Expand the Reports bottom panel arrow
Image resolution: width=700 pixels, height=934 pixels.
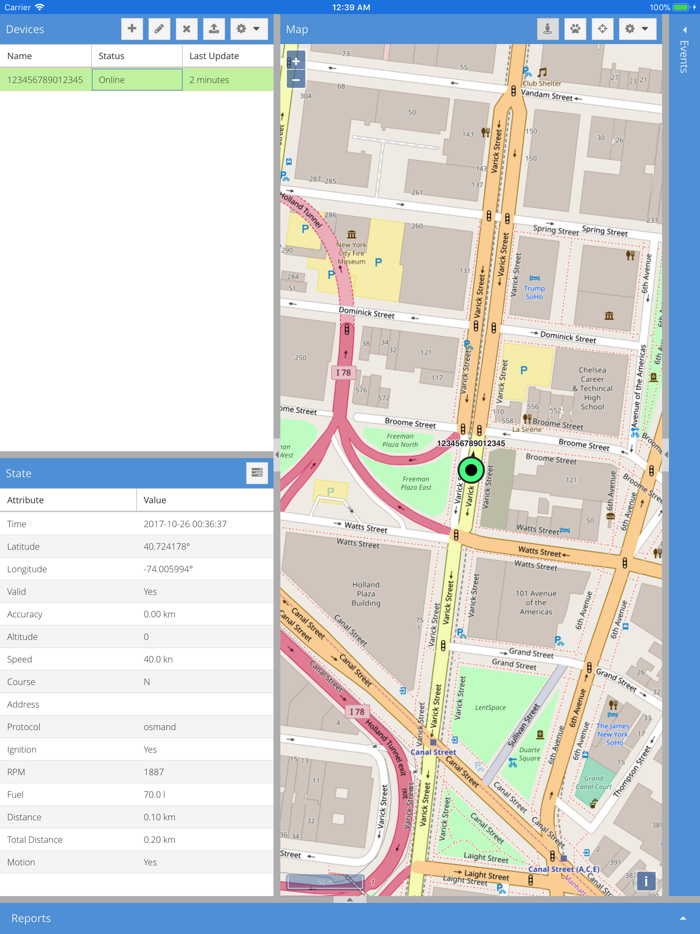(683, 919)
